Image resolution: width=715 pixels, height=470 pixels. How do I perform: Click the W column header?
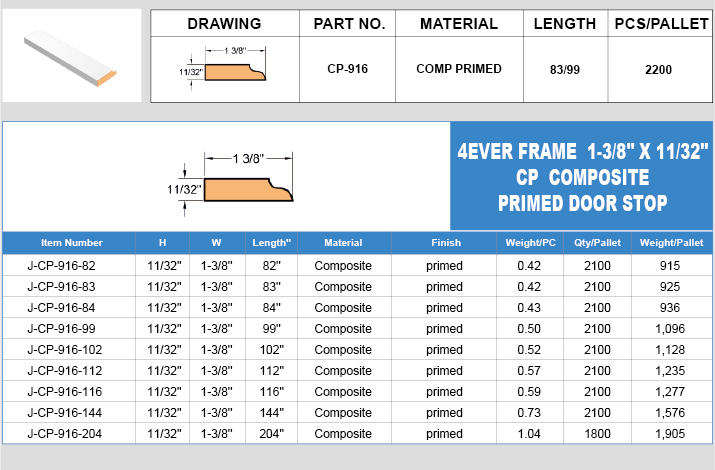pyautogui.click(x=216, y=243)
